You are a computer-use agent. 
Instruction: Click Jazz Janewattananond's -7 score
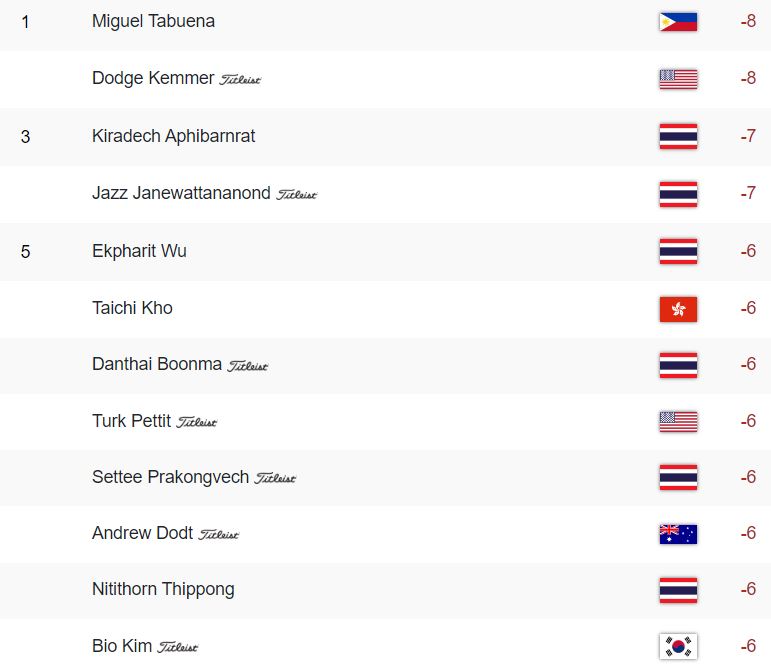pos(748,193)
